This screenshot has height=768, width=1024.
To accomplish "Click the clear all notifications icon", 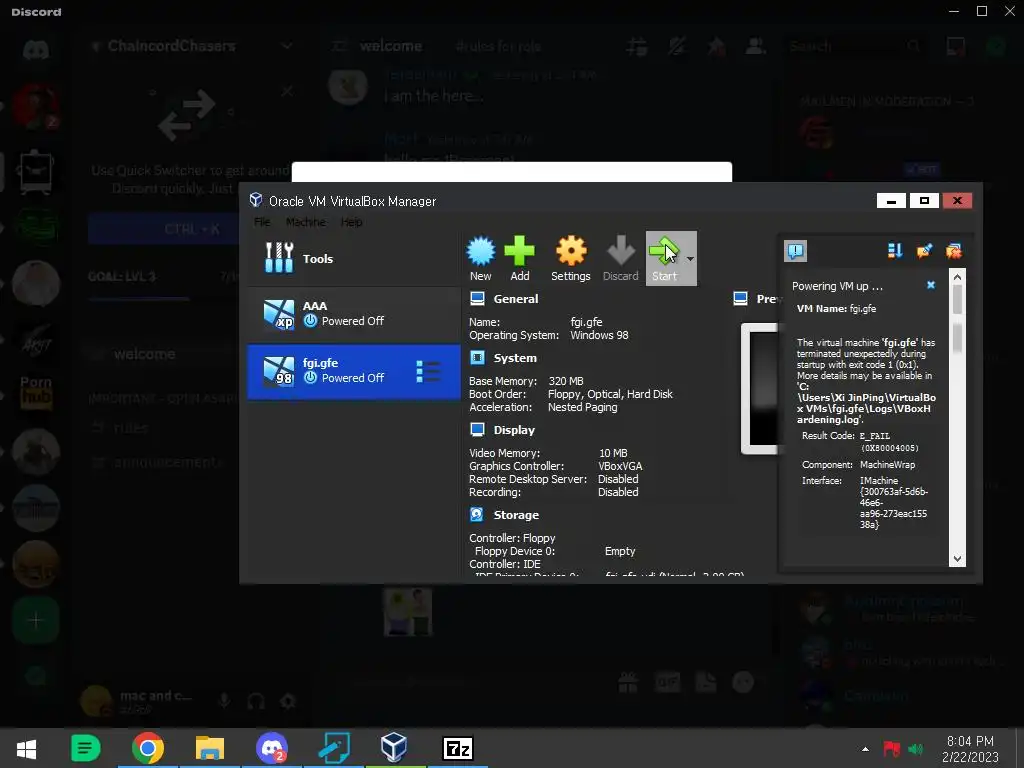I will [x=953, y=251].
